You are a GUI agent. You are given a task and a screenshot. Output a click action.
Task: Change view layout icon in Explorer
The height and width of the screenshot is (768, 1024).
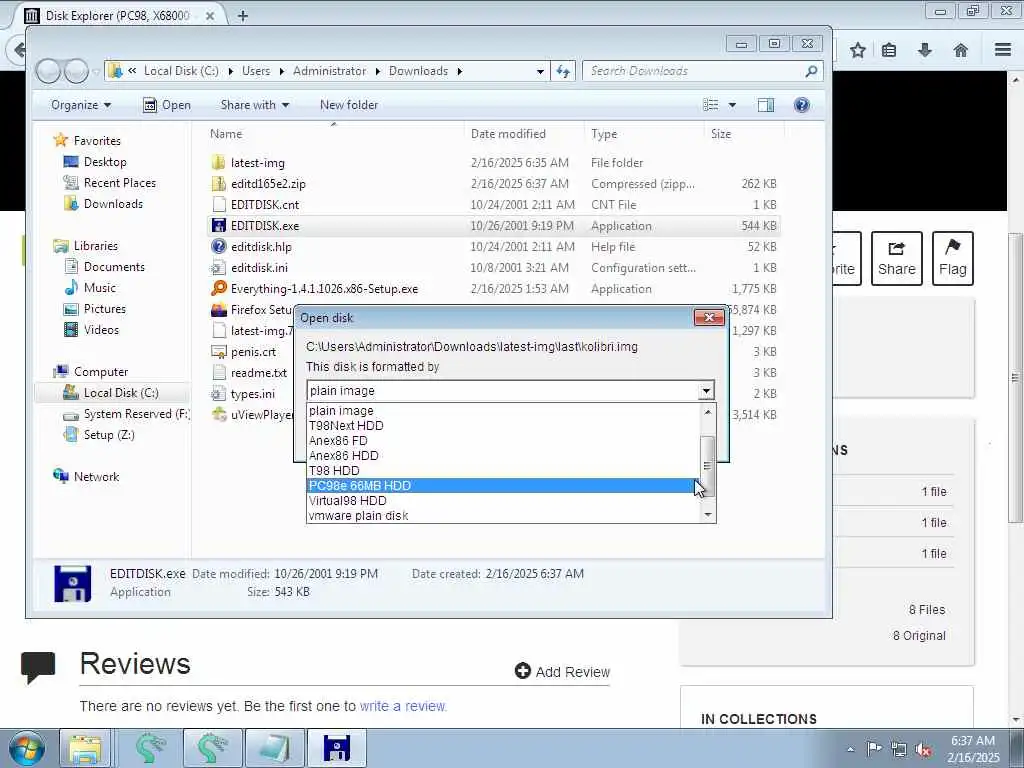tap(711, 105)
